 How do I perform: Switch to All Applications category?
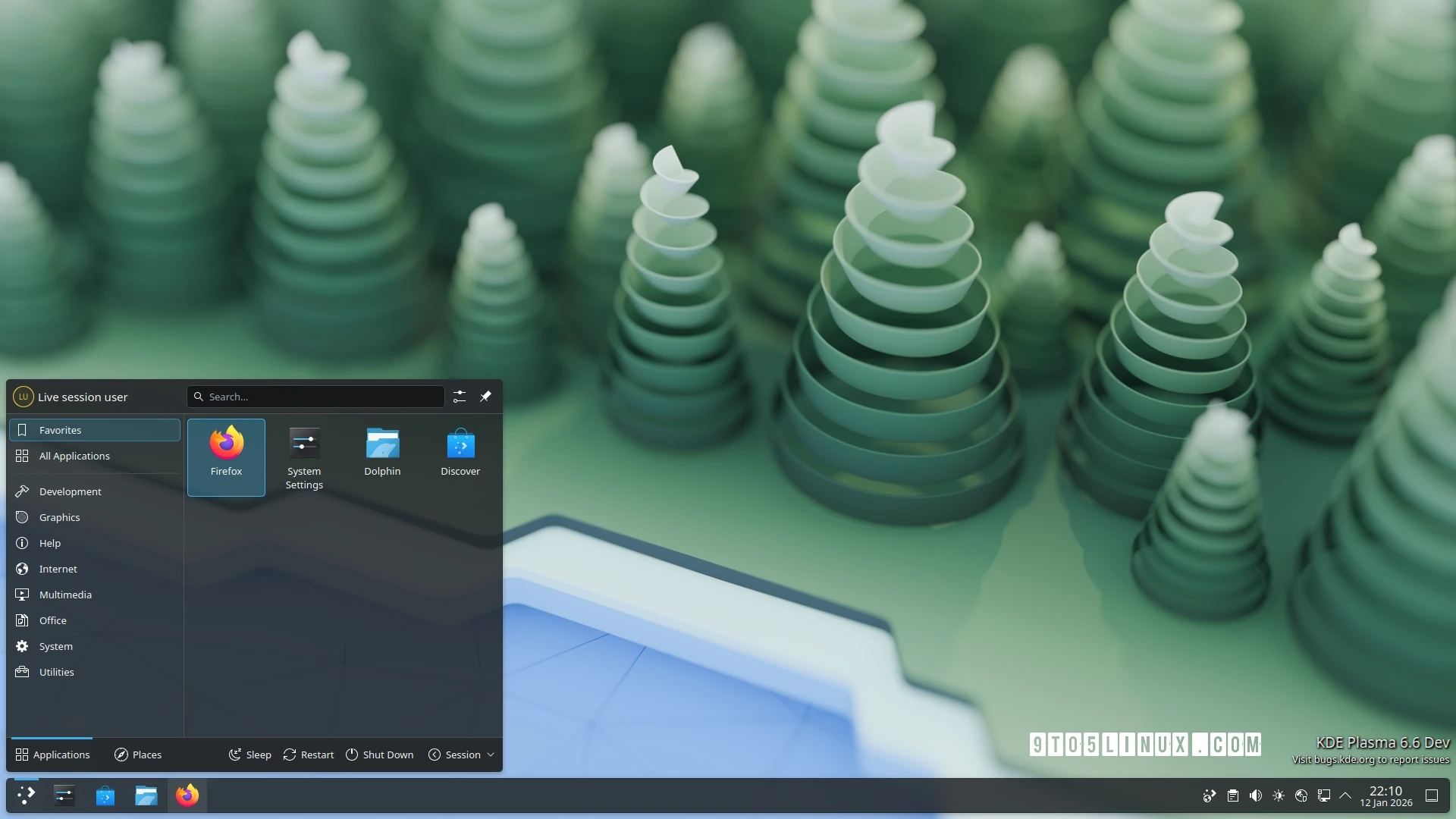[x=74, y=456]
